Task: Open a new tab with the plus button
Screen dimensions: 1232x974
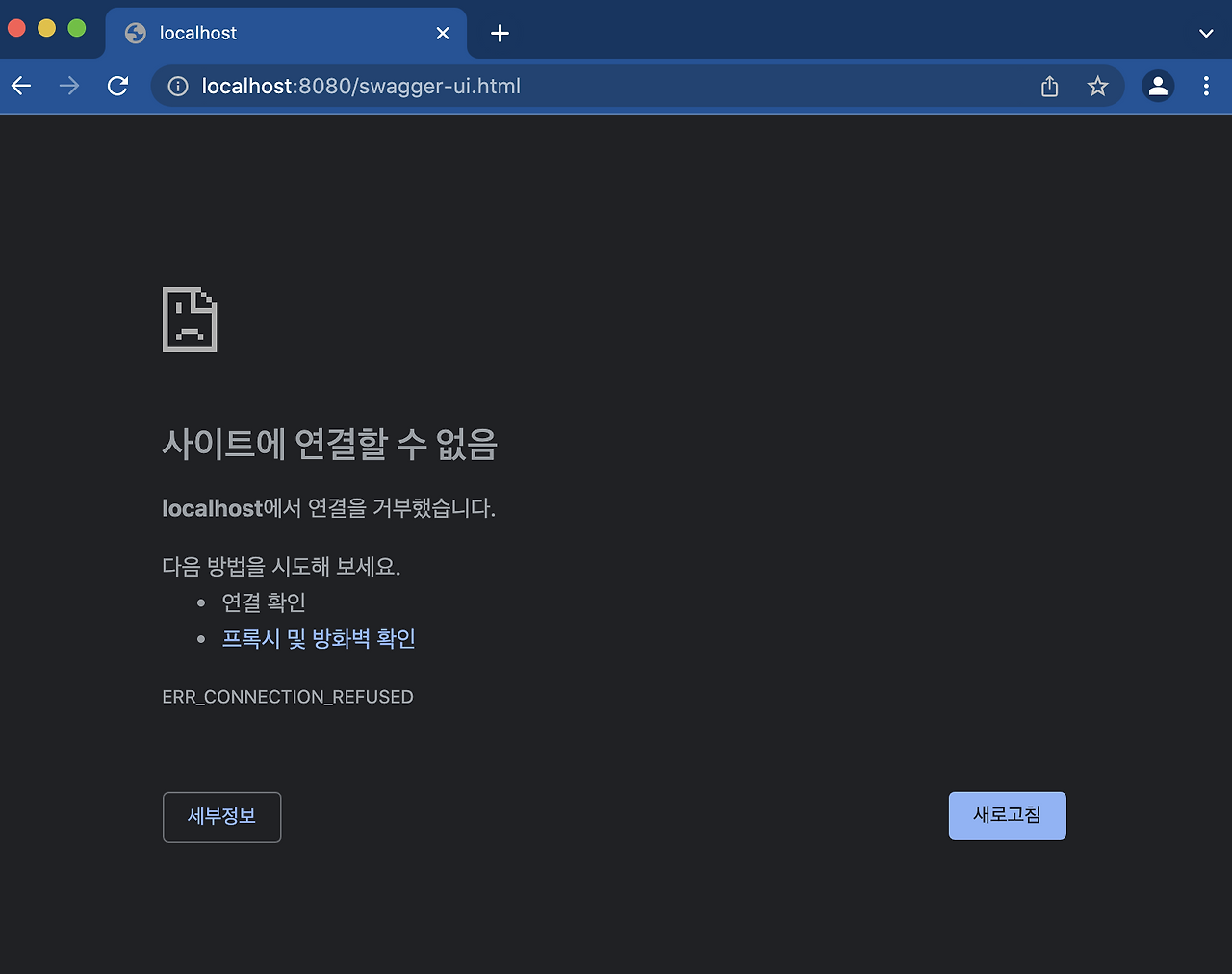Action: click(x=499, y=33)
